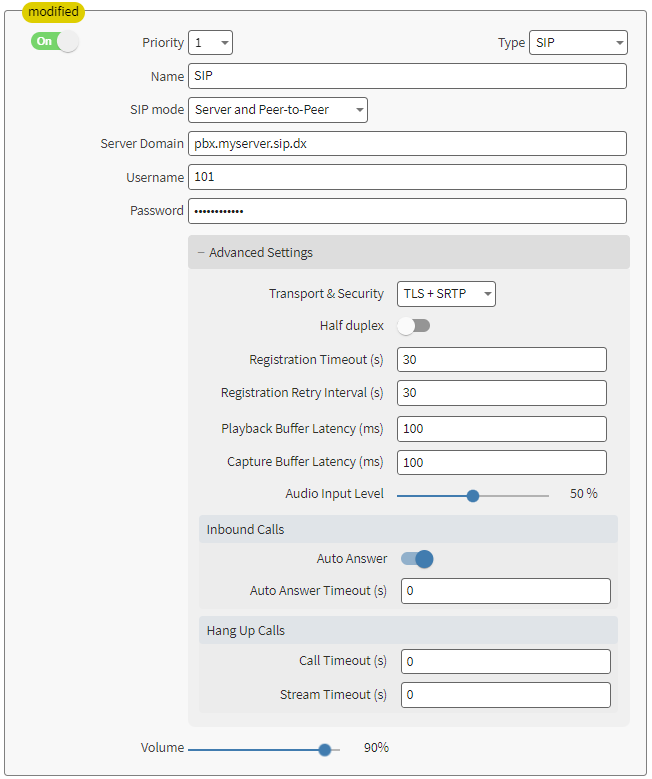The height and width of the screenshot is (779, 652).
Task: Open the SIP mode dropdown
Action: pos(277,110)
